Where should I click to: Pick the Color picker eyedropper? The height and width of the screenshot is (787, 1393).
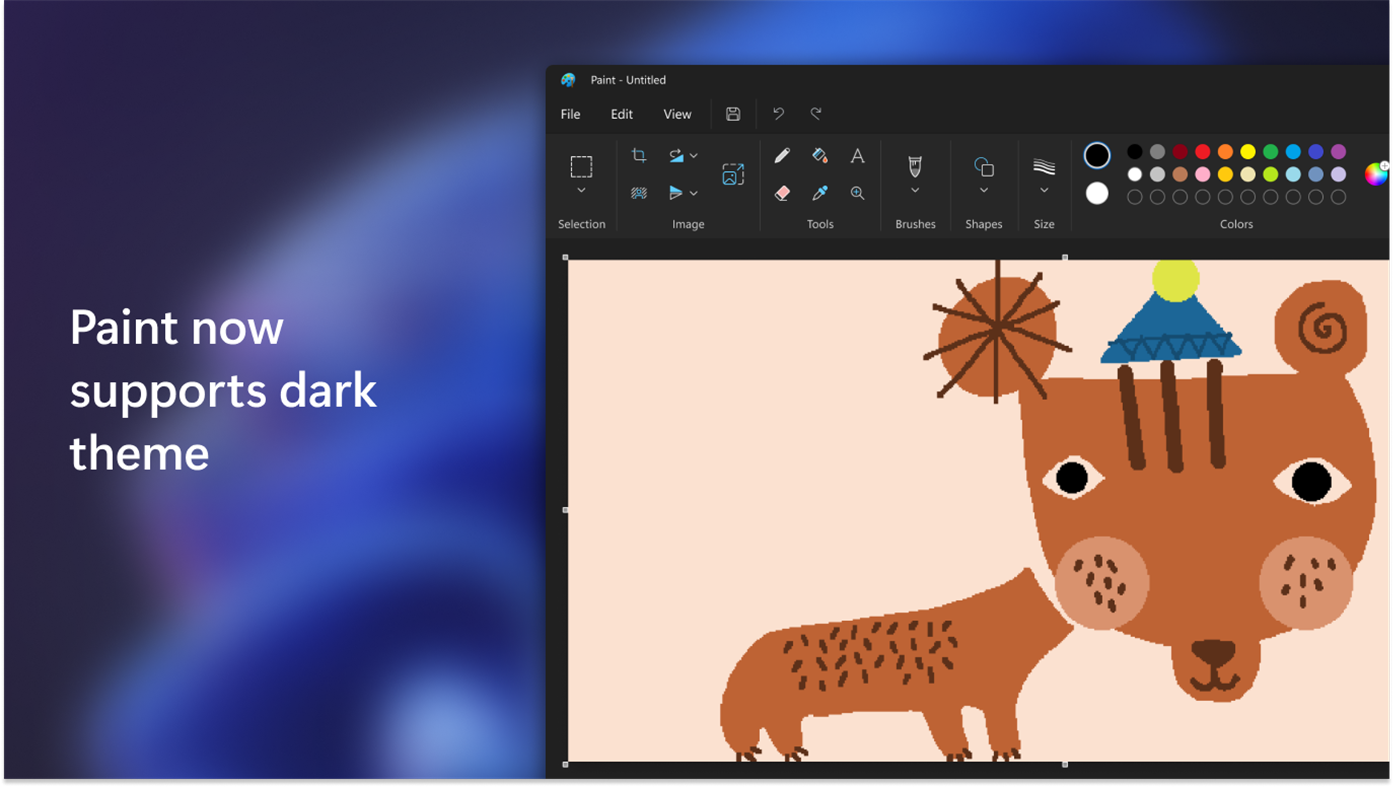[x=818, y=192]
